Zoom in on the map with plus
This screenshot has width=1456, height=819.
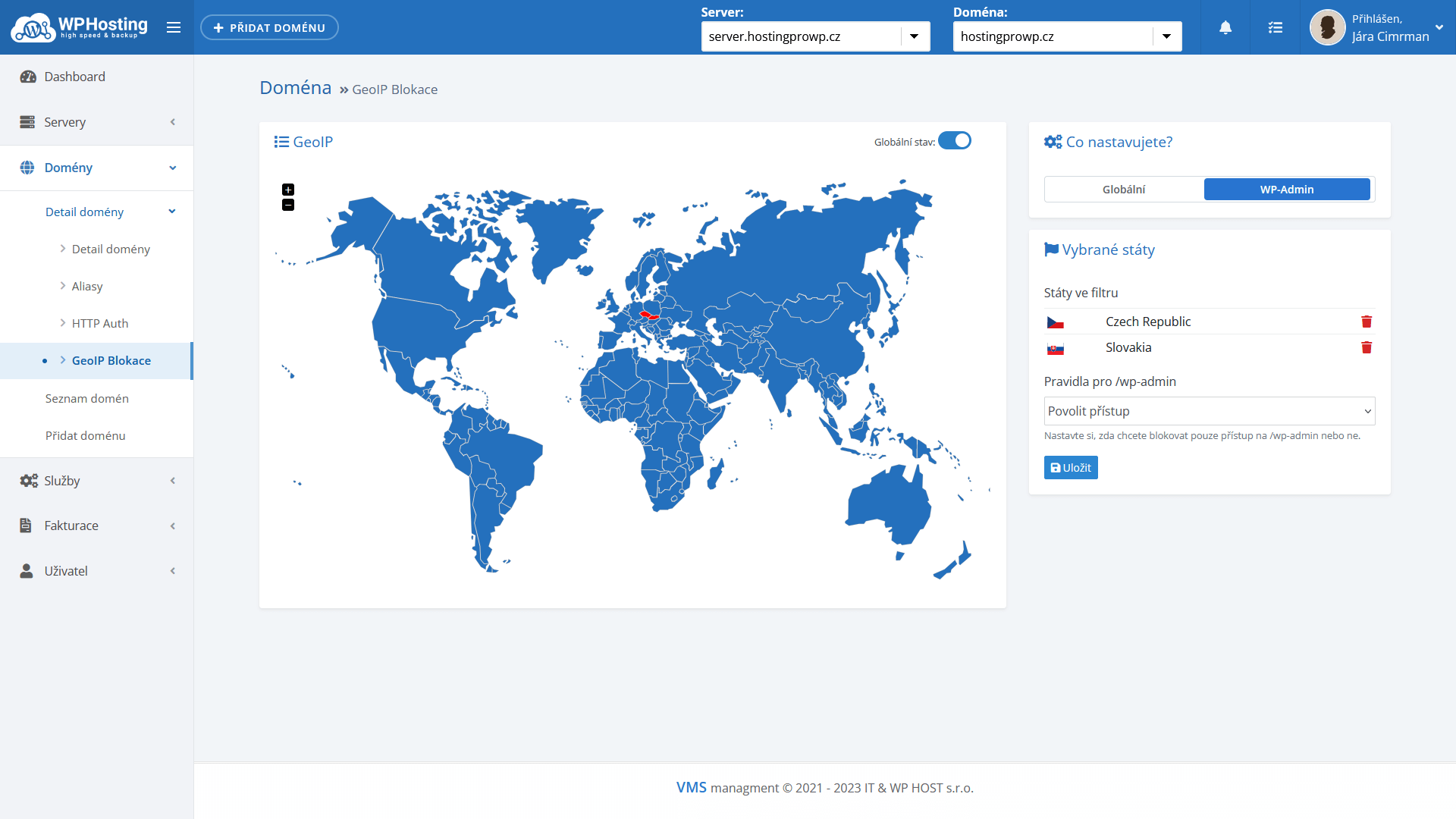[x=288, y=190]
